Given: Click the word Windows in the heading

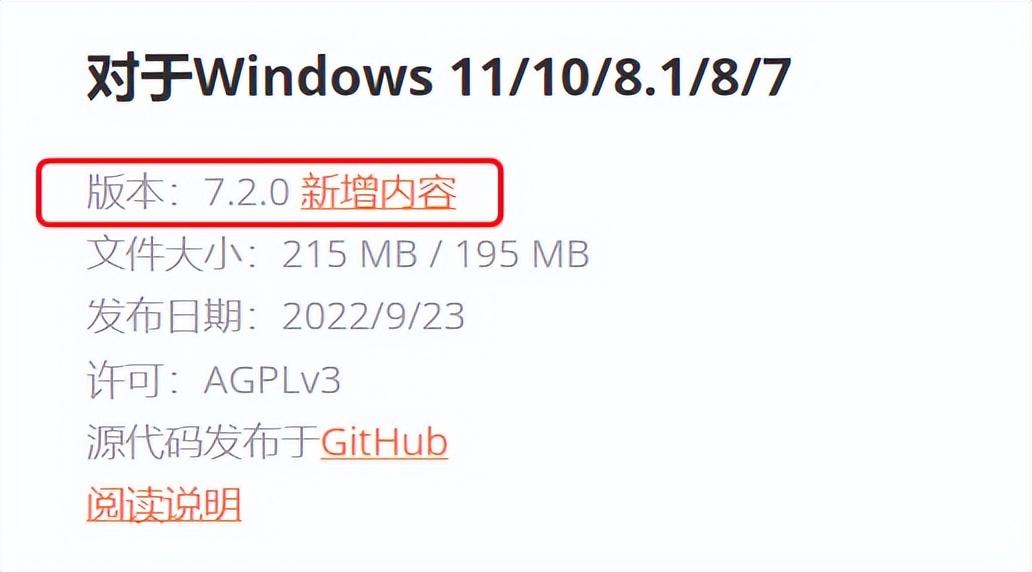Looking at the screenshot, I should pos(313,78).
